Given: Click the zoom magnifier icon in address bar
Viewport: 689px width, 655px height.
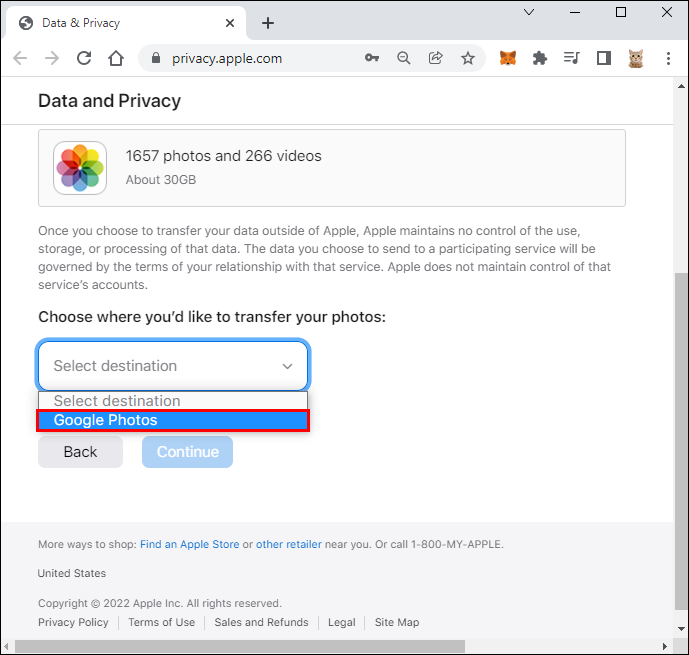Looking at the screenshot, I should click(404, 58).
